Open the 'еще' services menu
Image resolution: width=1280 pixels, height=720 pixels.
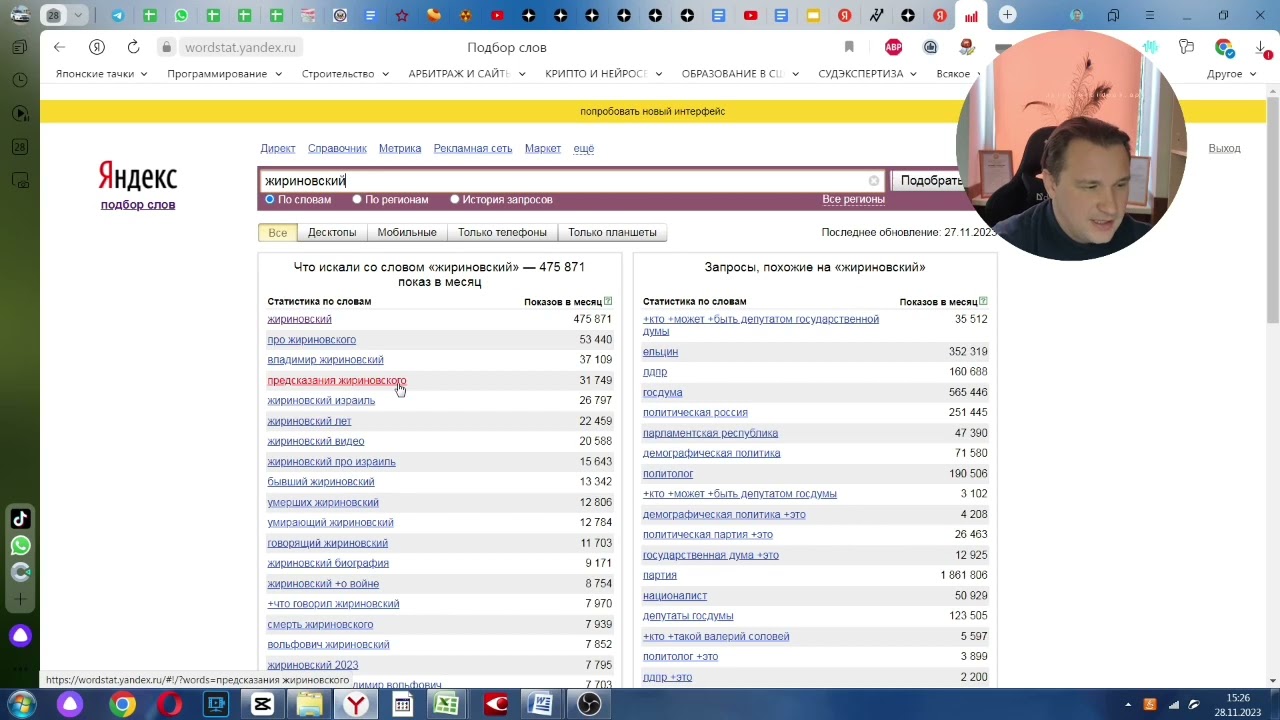point(584,148)
